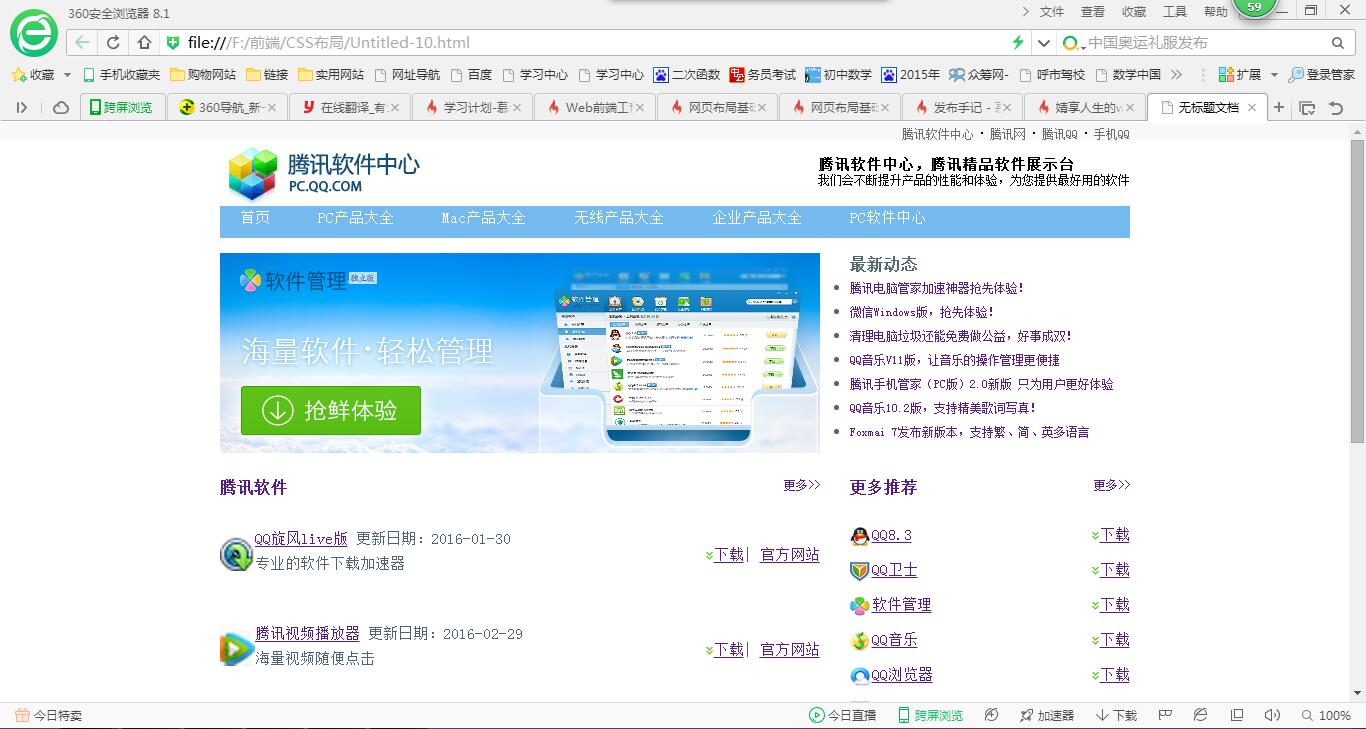Click the tab list window icon
This screenshot has height=729, width=1366.
point(1307,107)
